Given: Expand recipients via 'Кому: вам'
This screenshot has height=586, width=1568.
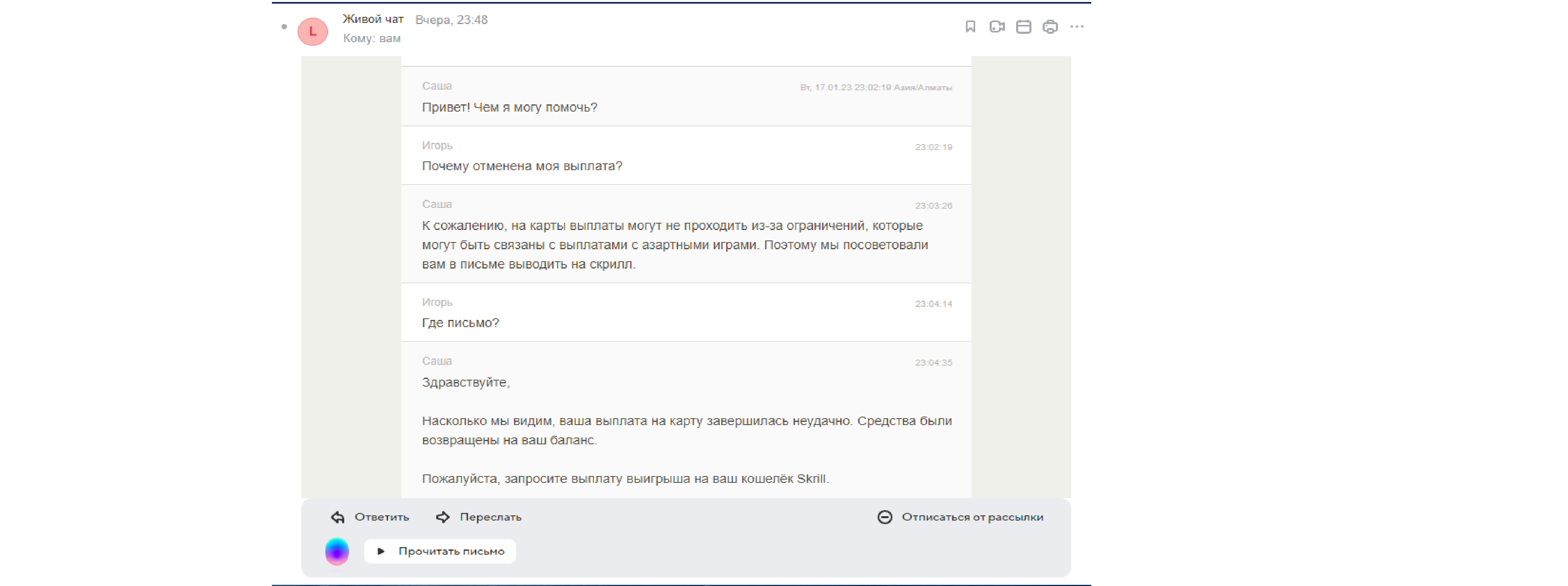Looking at the screenshot, I should (x=371, y=39).
